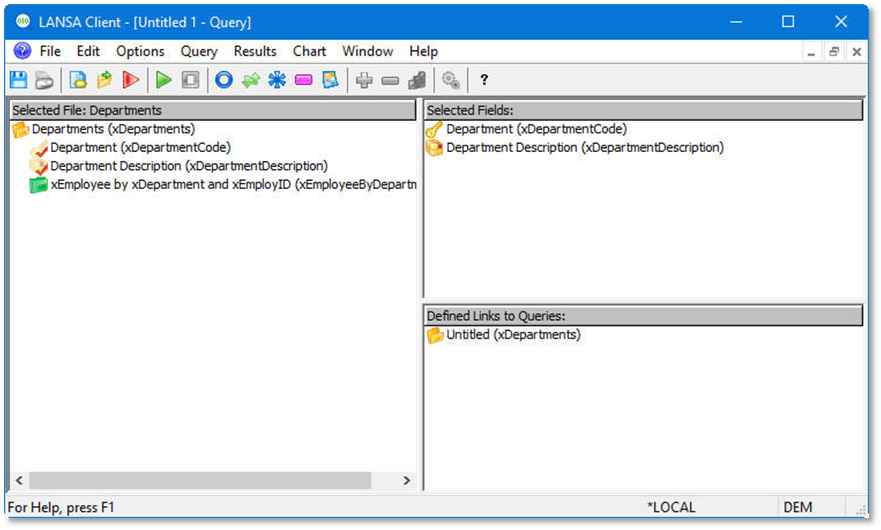
Task: Click the grey printer icon
Action: (x=44, y=80)
